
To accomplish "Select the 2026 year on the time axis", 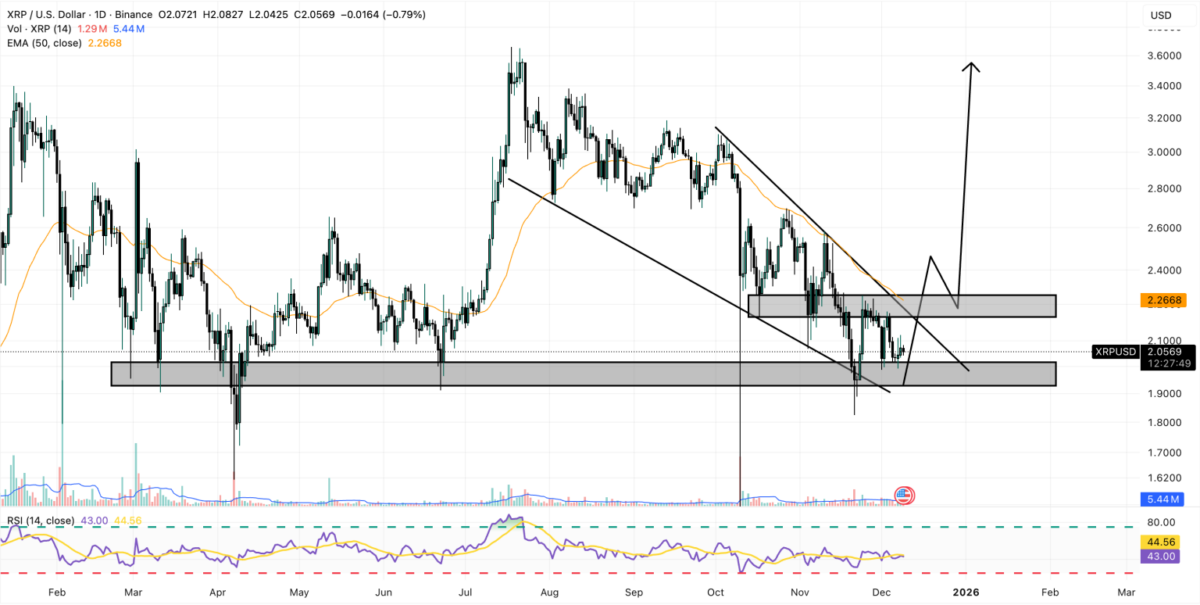I will click(x=966, y=592).
